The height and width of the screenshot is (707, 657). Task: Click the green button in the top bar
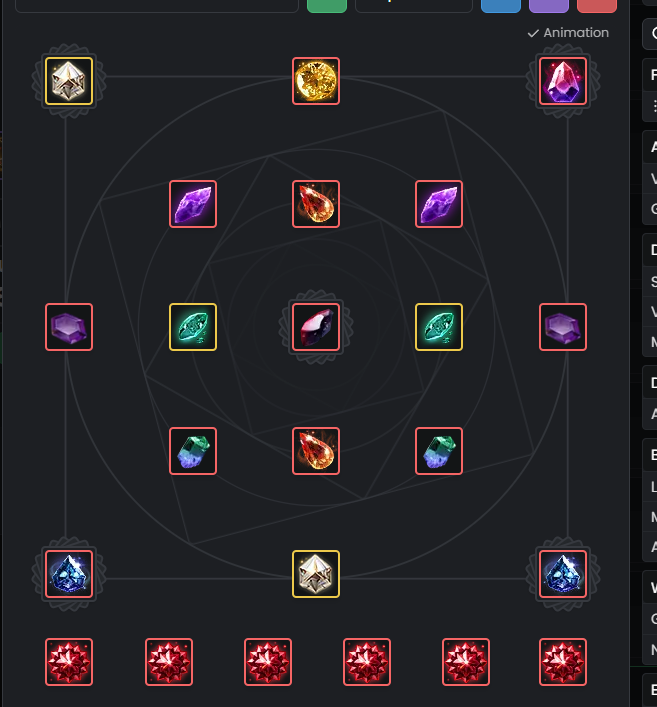327,6
